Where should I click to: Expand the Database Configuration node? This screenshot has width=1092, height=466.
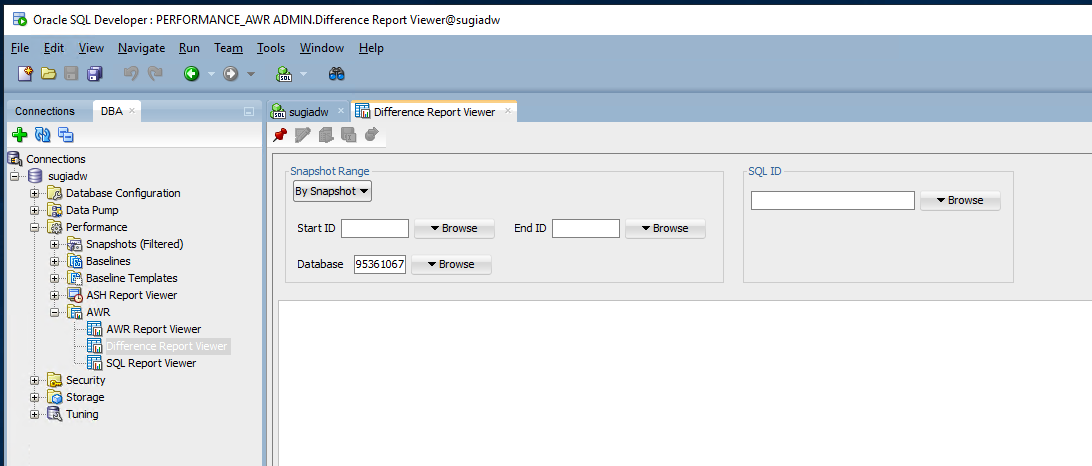tap(34, 193)
